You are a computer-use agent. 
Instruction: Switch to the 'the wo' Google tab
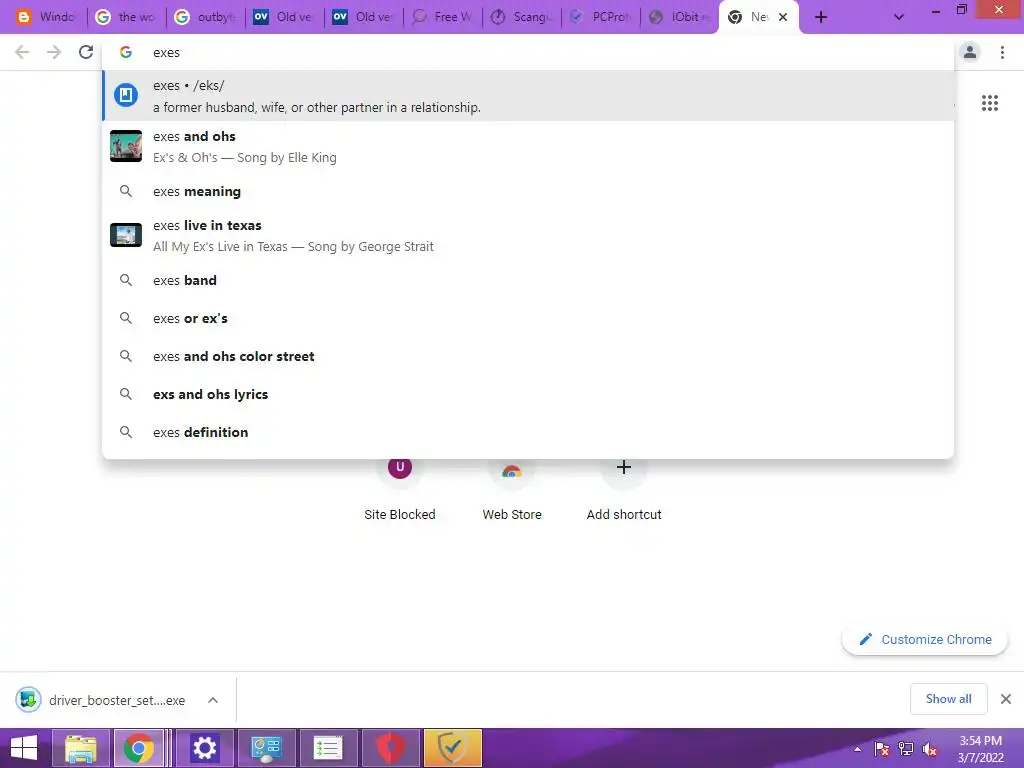point(125,17)
